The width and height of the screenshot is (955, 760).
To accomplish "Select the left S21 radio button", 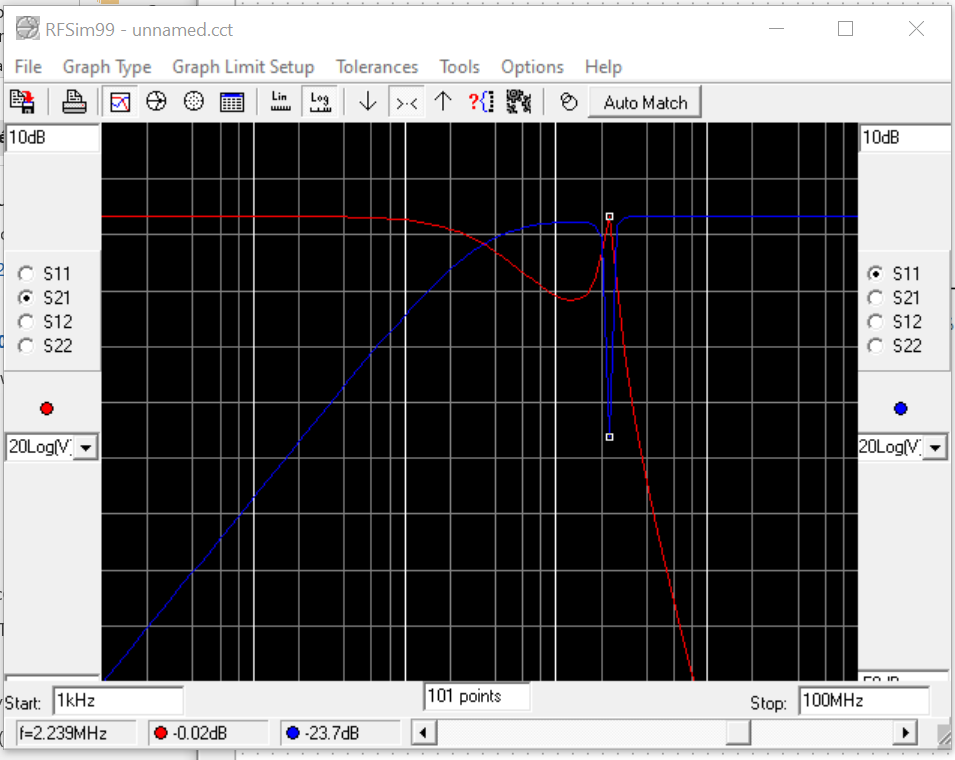I will (26, 298).
